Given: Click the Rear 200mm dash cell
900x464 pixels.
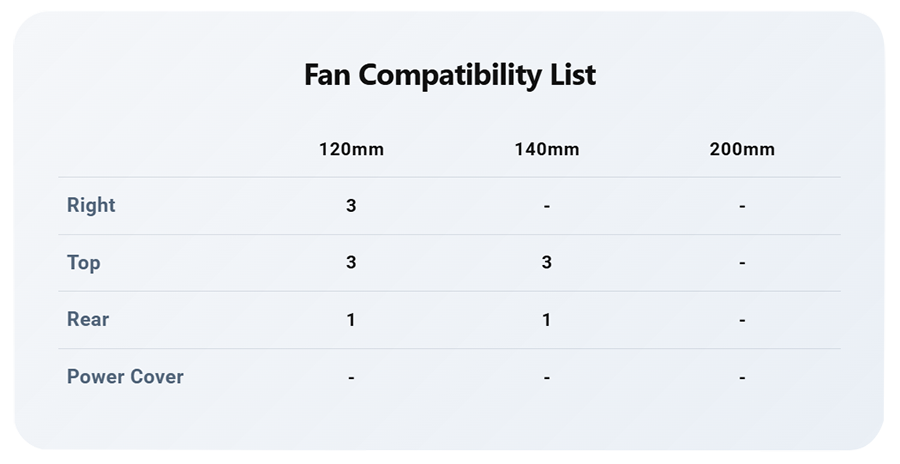Looking at the screenshot, I should [742, 320].
